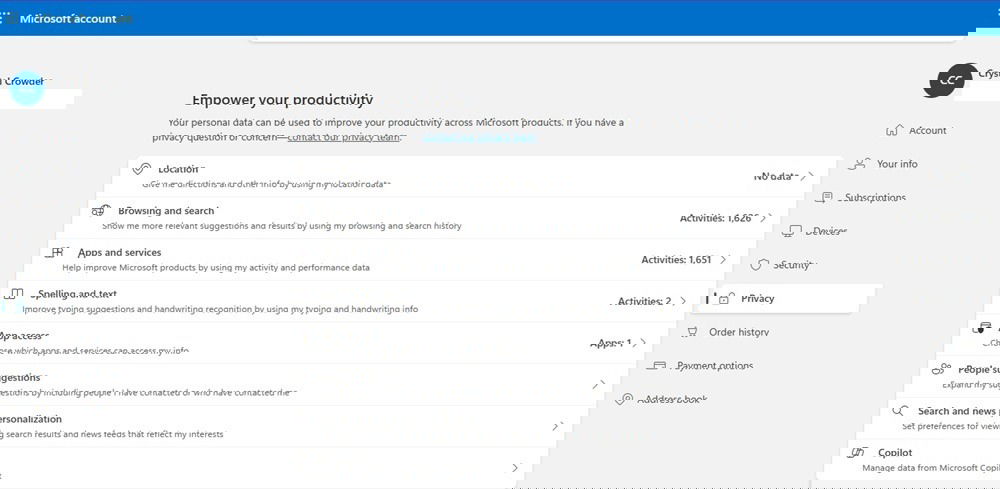This screenshot has width=1000, height=489.
Task: Open Subscriptions in side navigation
Action: [x=875, y=198]
